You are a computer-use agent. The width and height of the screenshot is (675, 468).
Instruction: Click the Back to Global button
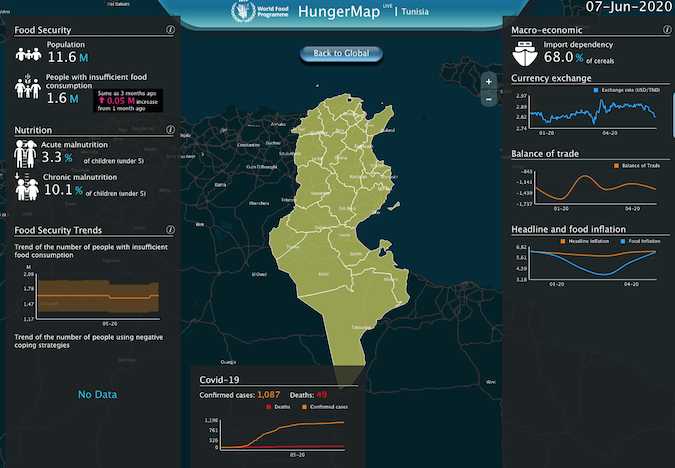click(341, 53)
